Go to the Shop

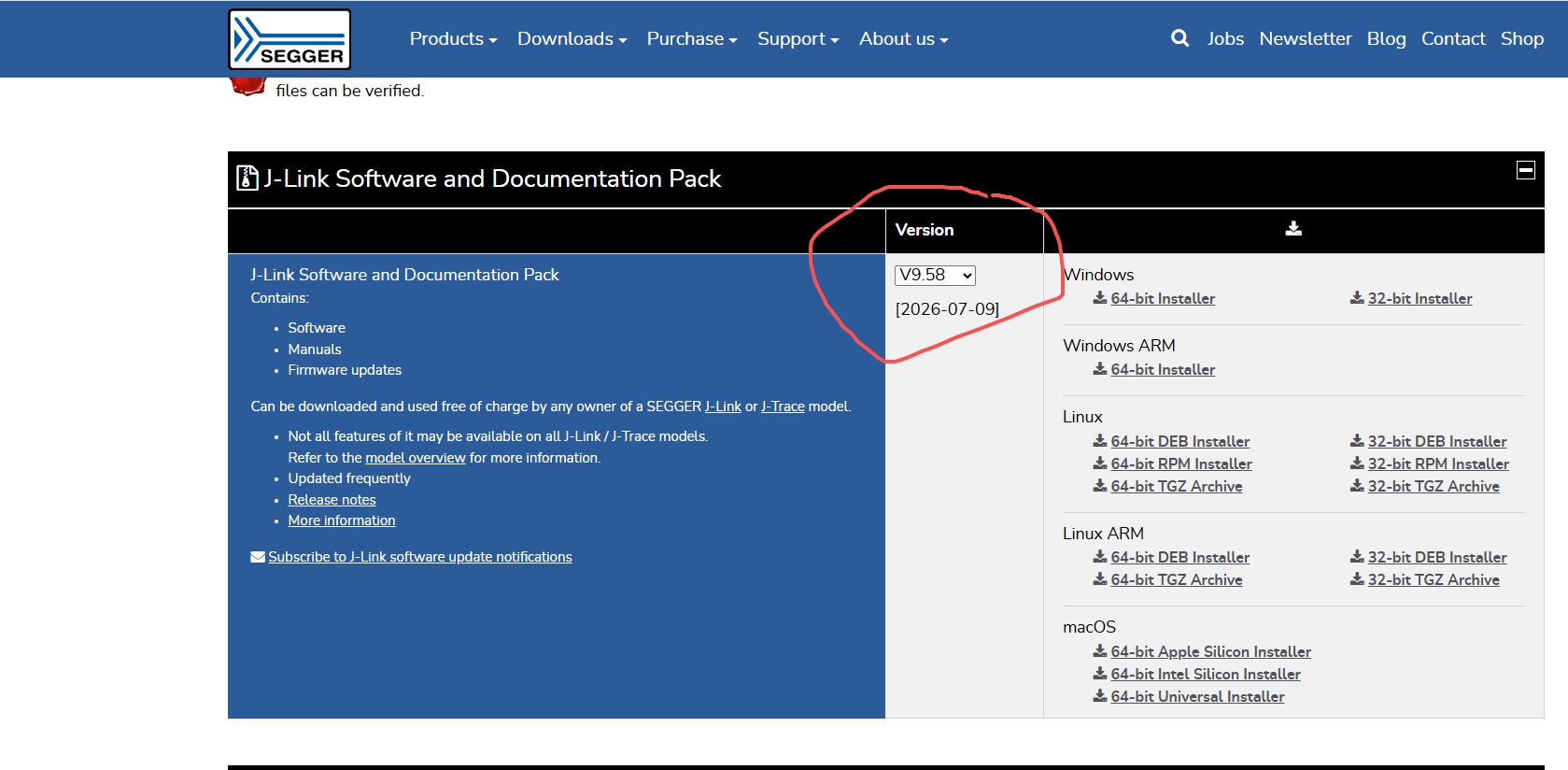click(x=1522, y=38)
